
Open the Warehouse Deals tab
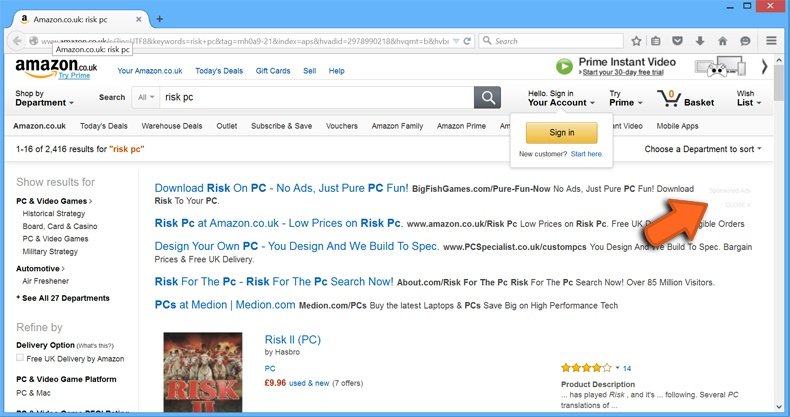pos(171,126)
